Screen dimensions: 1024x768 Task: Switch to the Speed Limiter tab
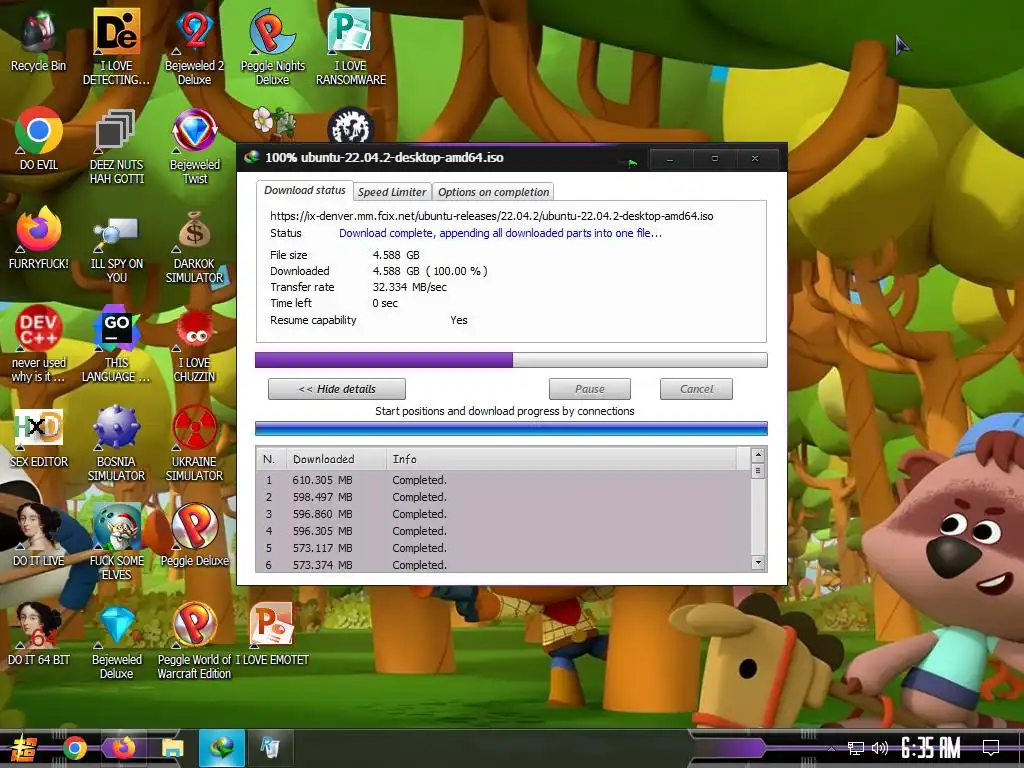pyautogui.click(x=392, y=192)
